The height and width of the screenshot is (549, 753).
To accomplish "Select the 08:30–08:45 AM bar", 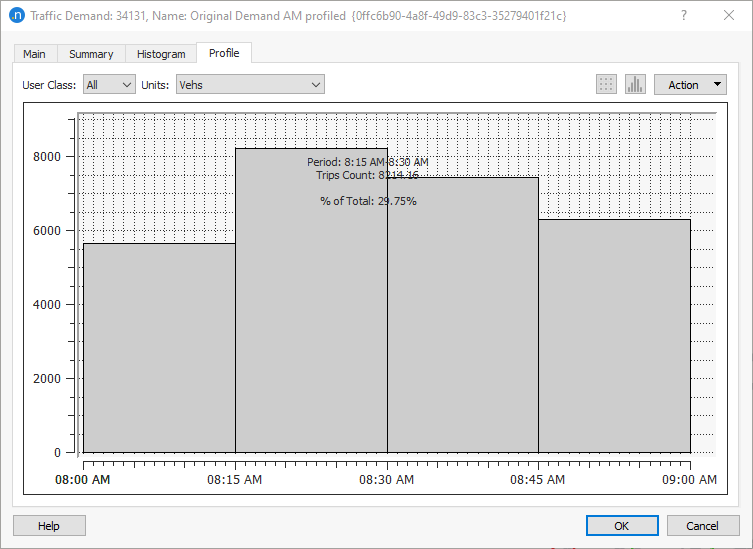I will [463, 315].
